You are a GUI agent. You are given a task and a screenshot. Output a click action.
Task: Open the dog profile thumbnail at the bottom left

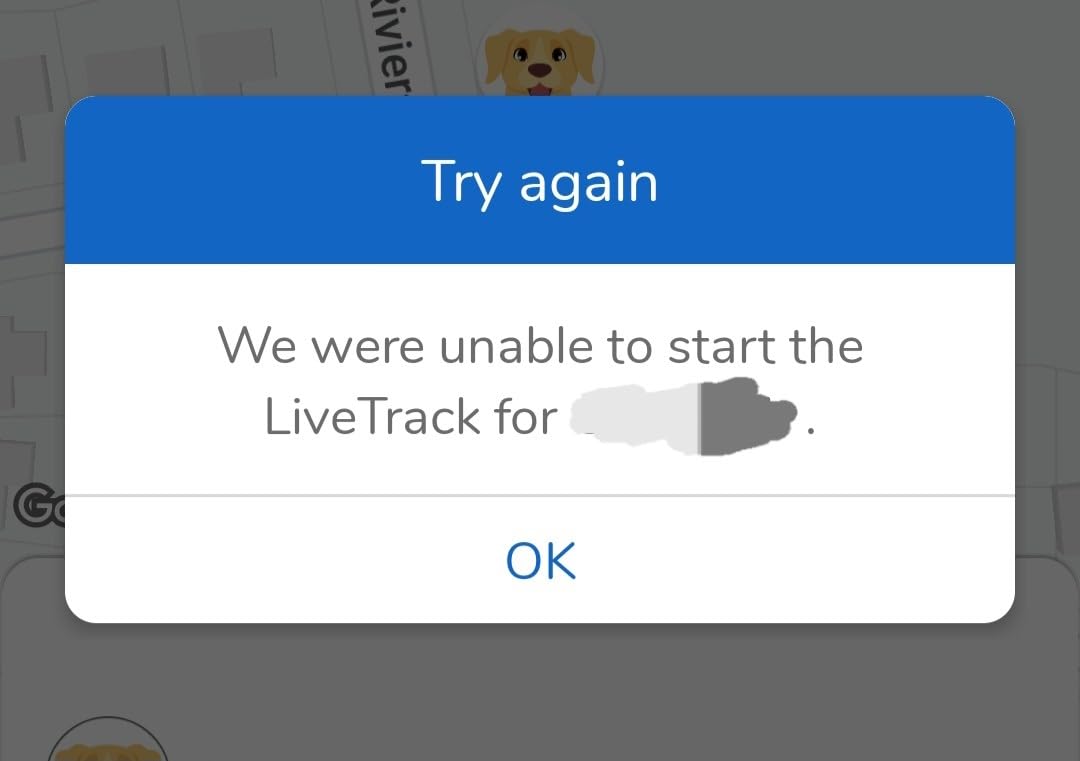tap(107, 740)
